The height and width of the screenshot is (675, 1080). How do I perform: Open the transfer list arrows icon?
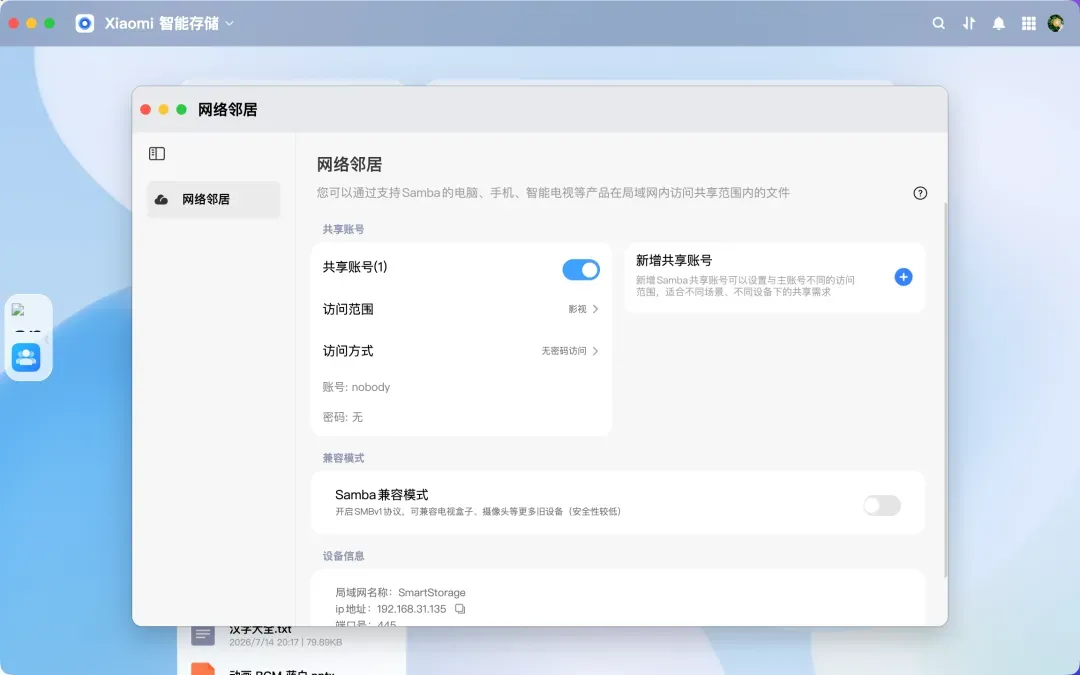click(968, 23)
